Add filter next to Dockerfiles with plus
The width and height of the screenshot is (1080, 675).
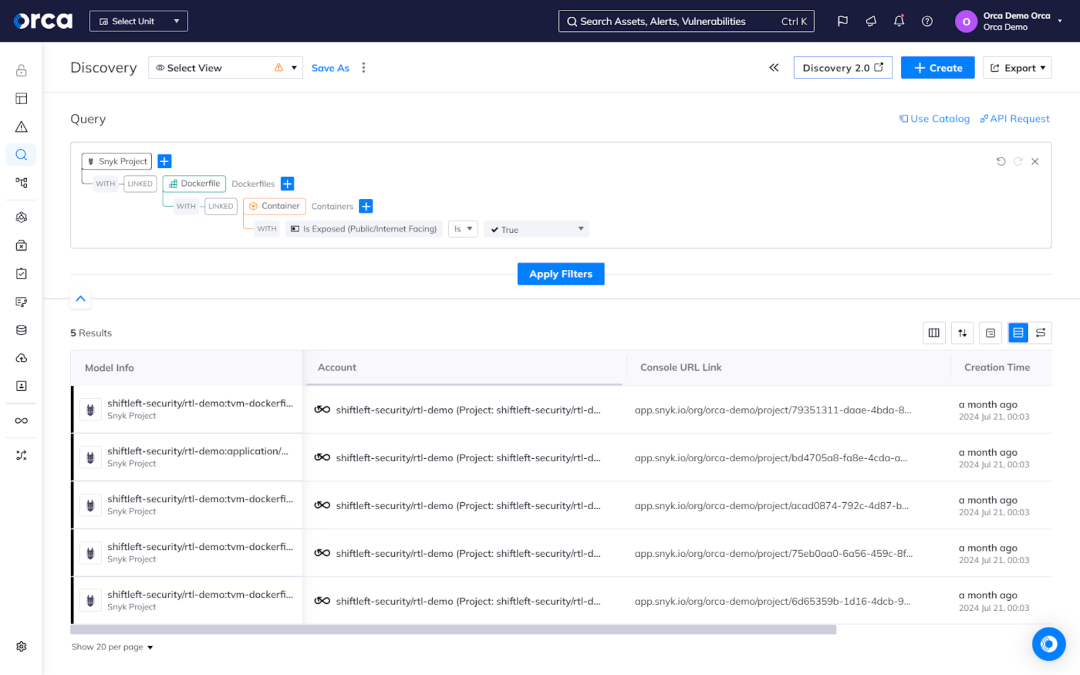click(x=288, y=184)
